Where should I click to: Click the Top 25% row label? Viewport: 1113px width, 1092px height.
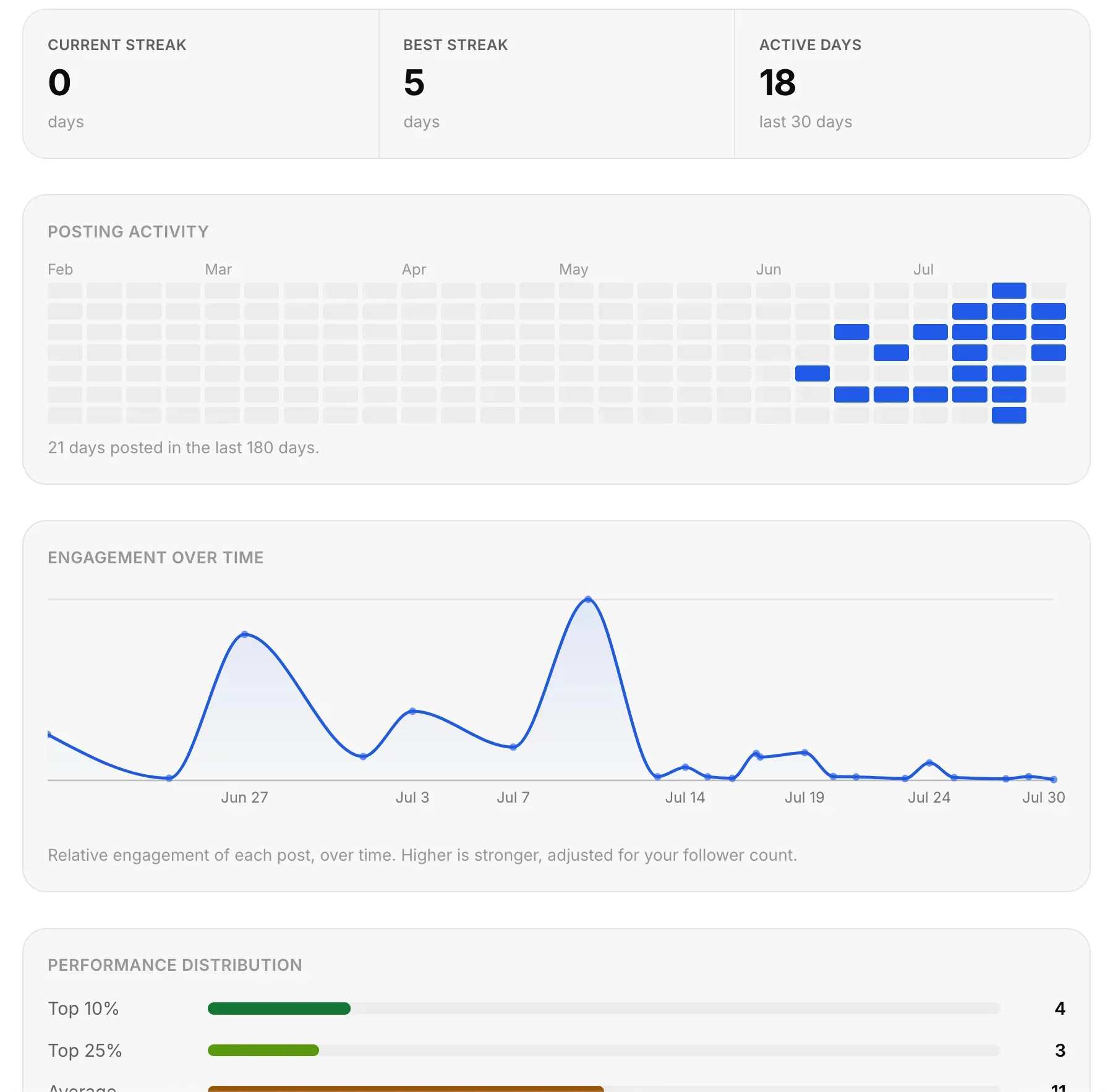(x=85, y=1050)
